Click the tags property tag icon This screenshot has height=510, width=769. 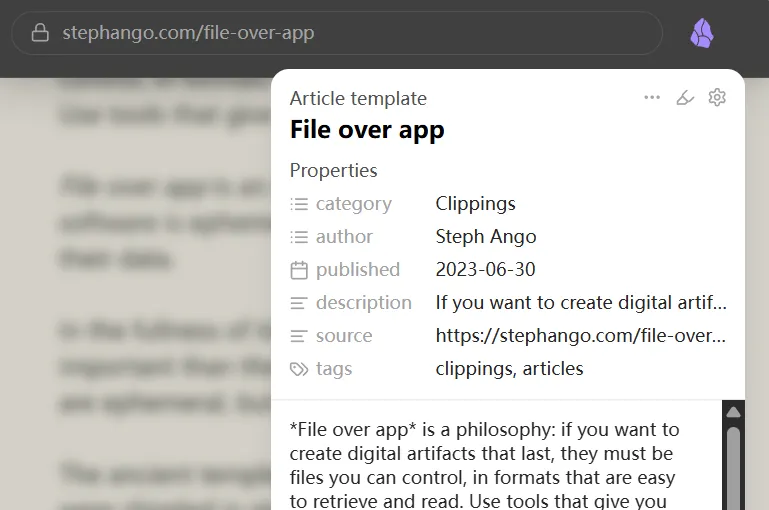(x=299, y=369)
